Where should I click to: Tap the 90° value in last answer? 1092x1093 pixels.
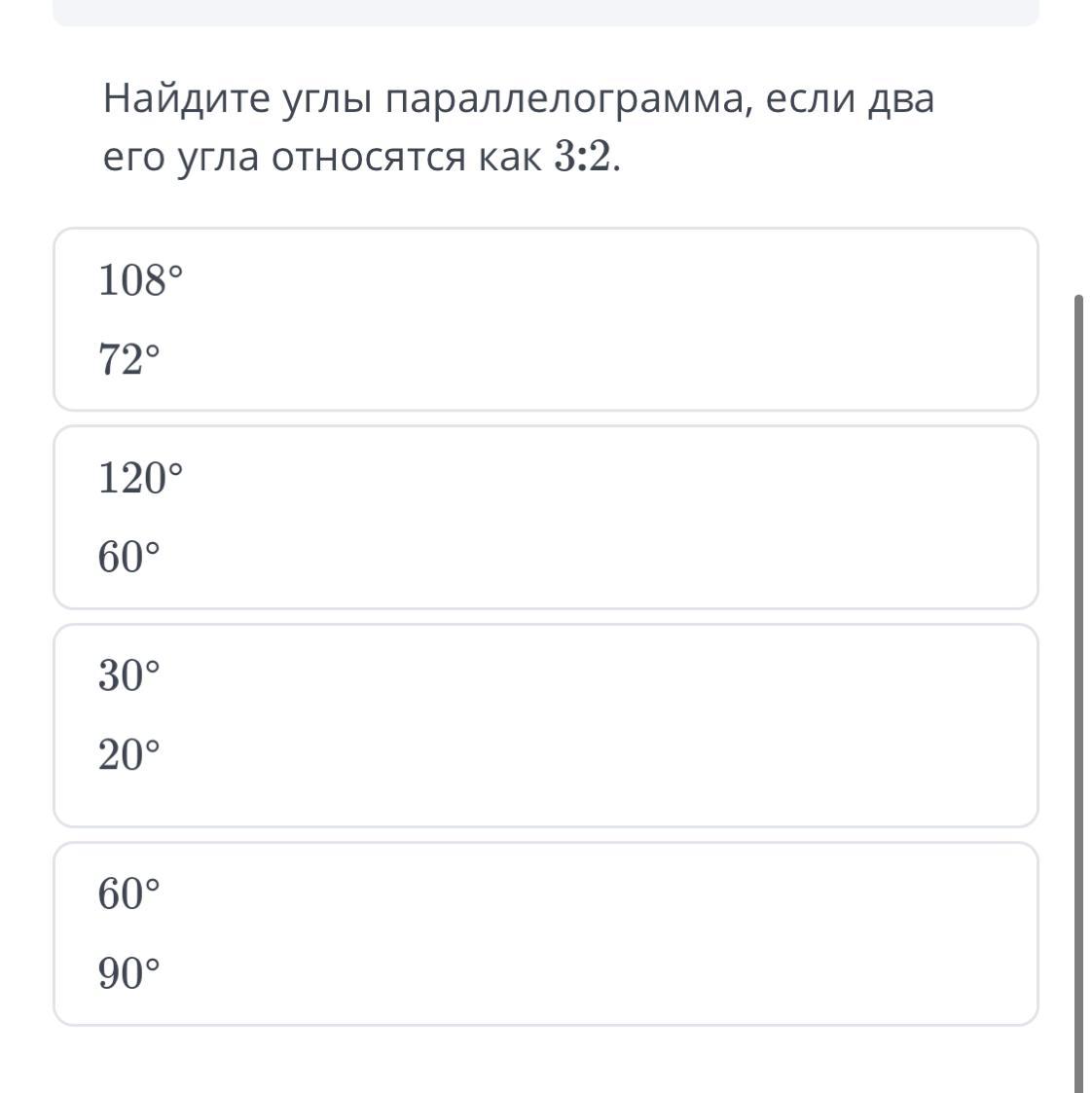(127, 972)
